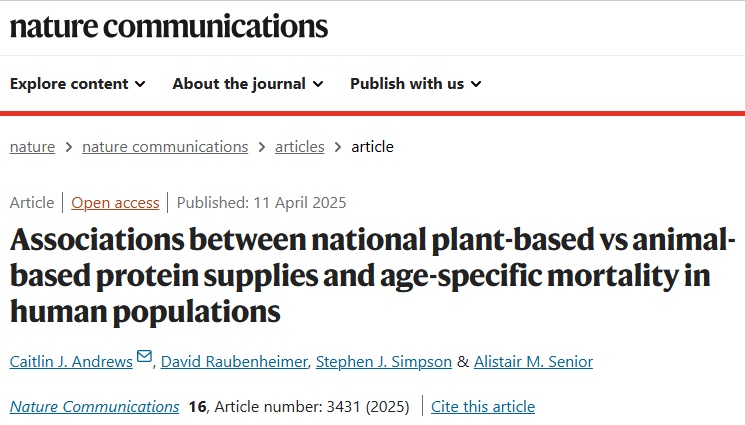The image size is (745, 425).
Task: Click the Published 11 April 2025 date
Action: [261, 203]
